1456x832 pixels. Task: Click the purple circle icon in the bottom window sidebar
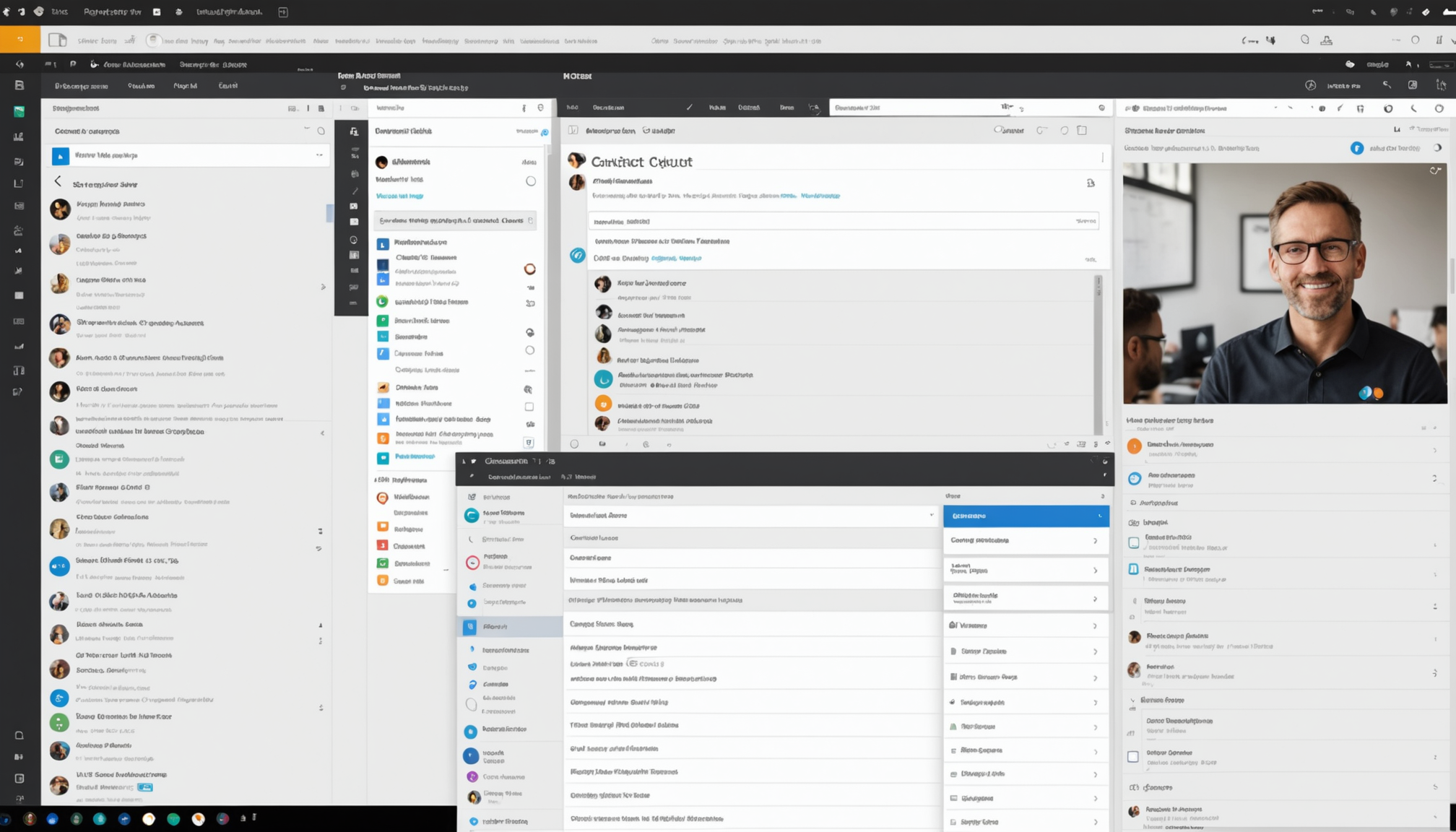click(472, 776)
